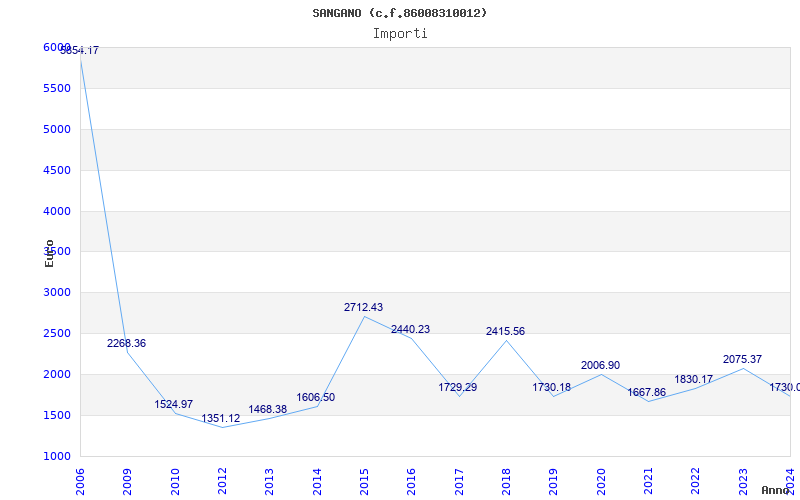Select the peak data label 2712.43
Image resolution: width=800 pixels, height=500 pixels.
click(363, 308)
